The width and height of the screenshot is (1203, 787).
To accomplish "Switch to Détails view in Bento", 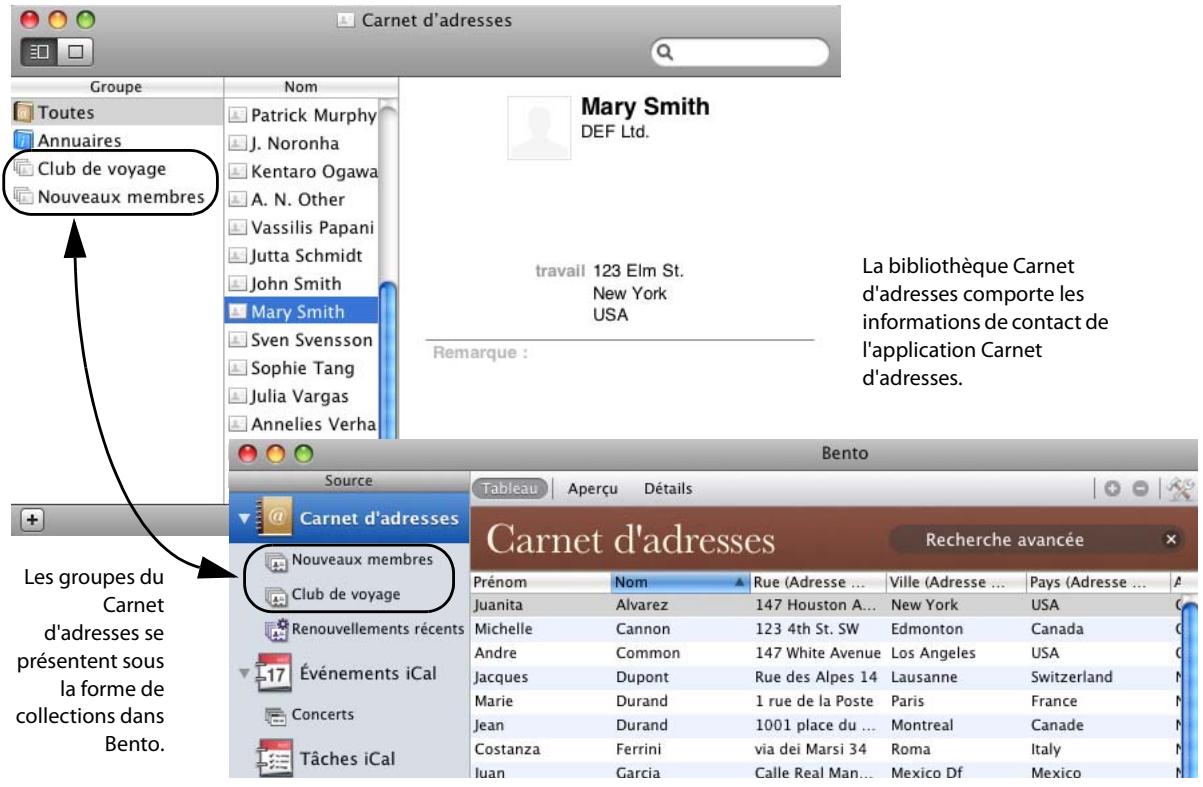I will click(669, 488).
